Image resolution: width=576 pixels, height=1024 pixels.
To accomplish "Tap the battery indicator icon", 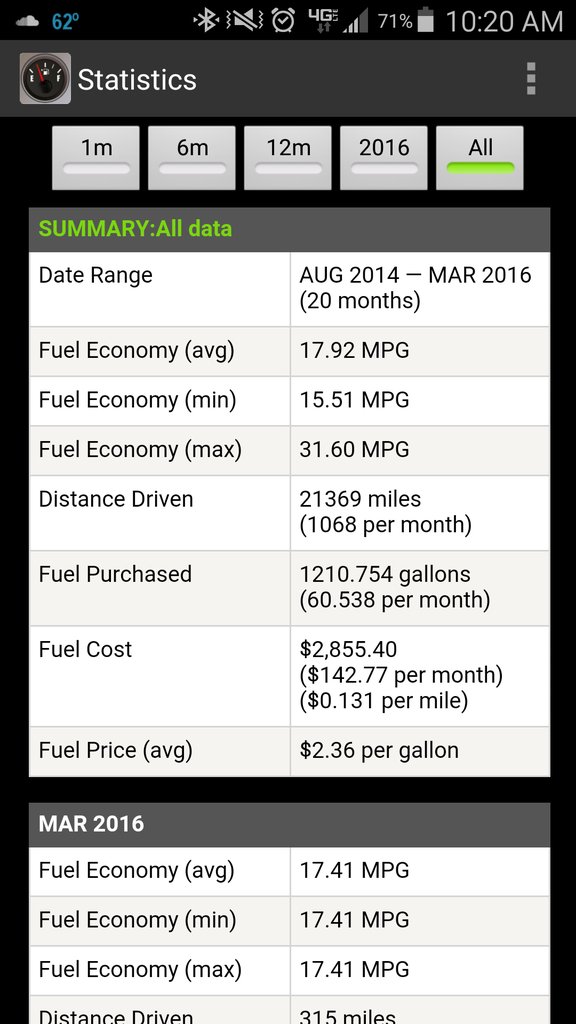I will [x=426, y=20].
